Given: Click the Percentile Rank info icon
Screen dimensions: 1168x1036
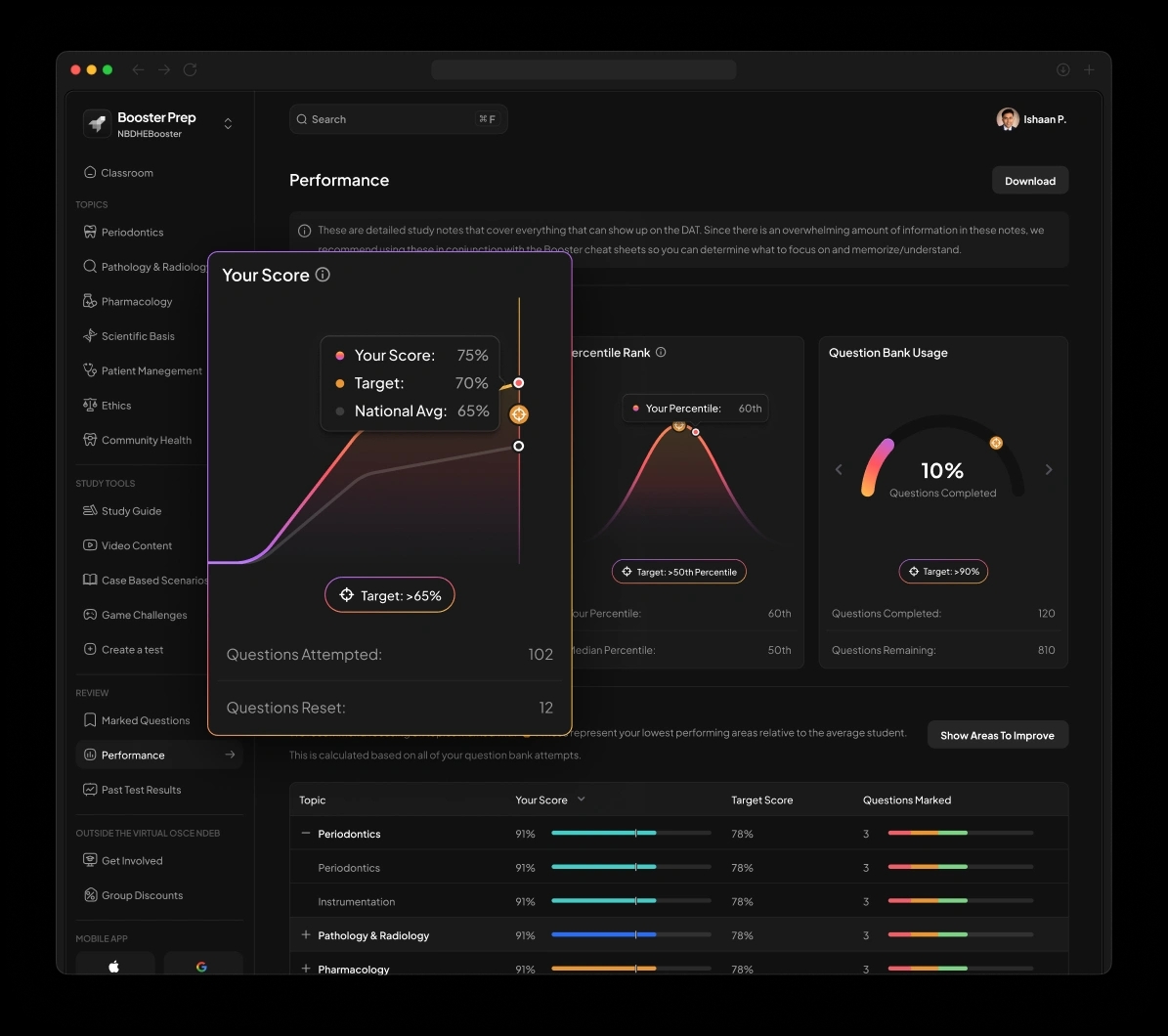Looking at the screenshot, I should [661, 352].
